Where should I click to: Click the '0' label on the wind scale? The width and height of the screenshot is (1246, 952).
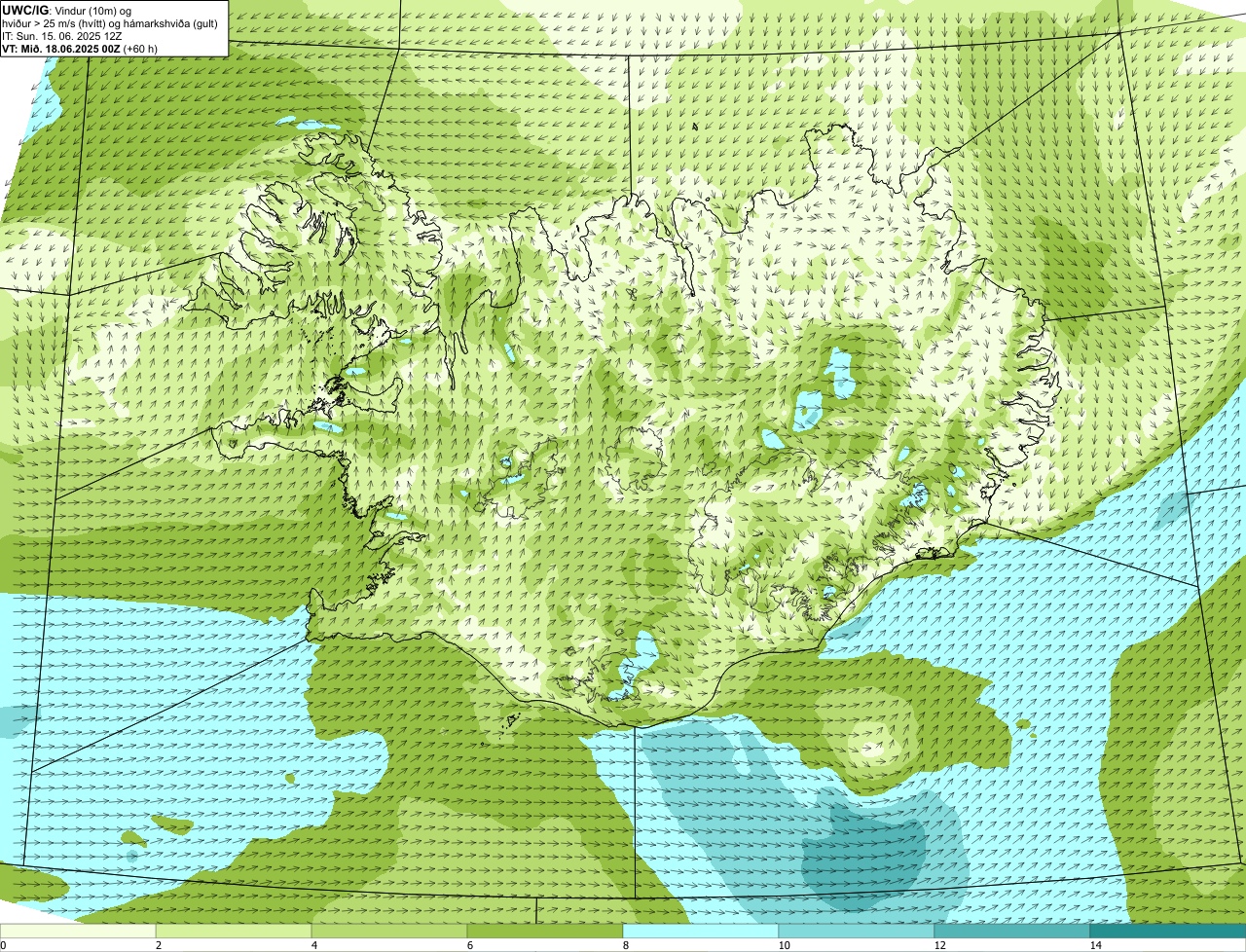3,945
